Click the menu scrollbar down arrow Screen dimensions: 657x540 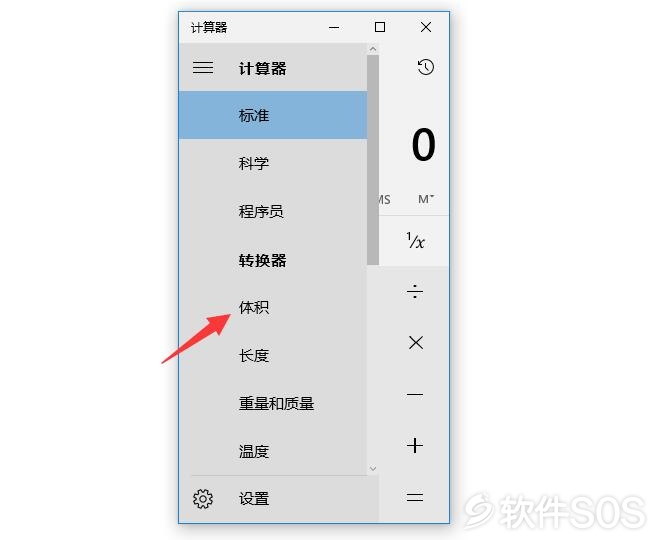(x=373, y=468)
